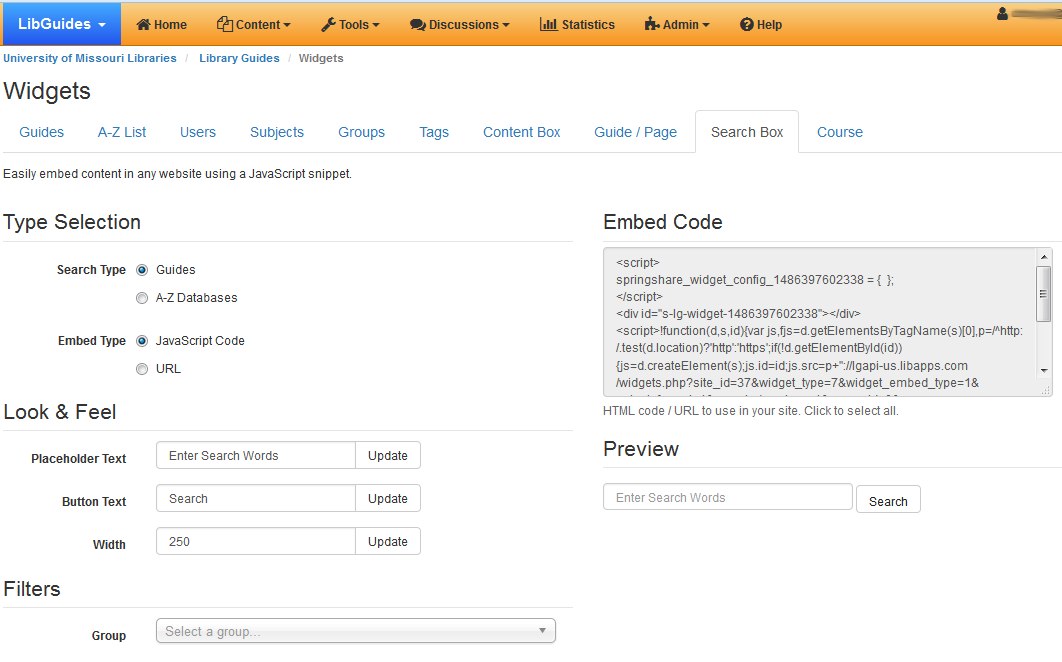Click Update for Width

tap(387, 541)
